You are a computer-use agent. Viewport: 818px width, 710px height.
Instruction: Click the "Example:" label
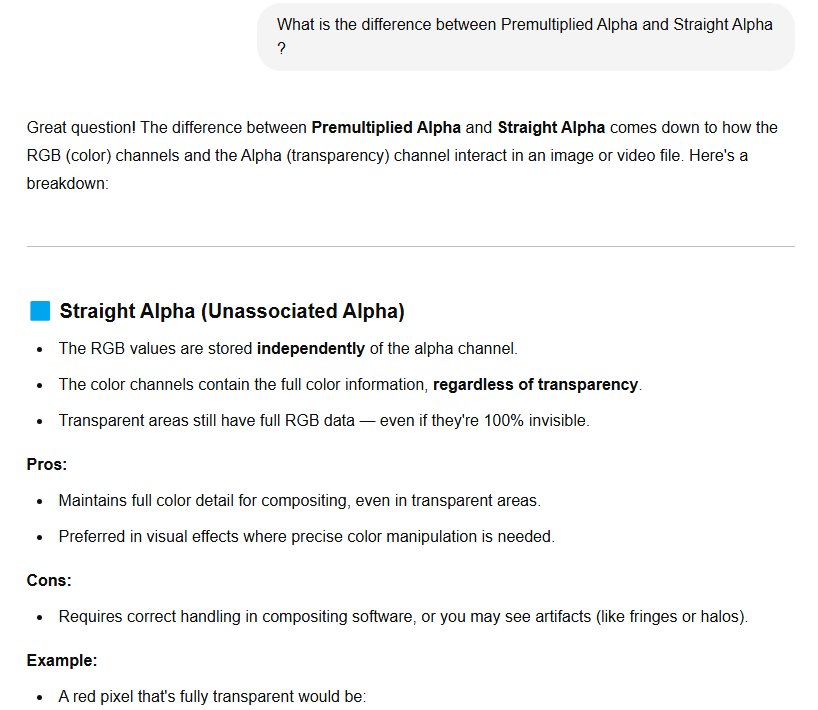[x=62, y=660]
